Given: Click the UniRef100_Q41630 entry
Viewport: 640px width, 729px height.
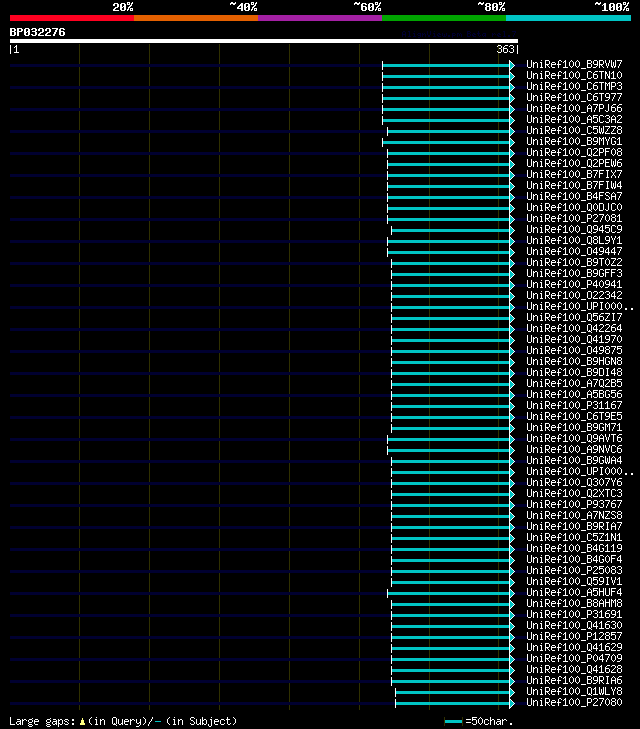Looking at the screenshot, I should (574, 625).
